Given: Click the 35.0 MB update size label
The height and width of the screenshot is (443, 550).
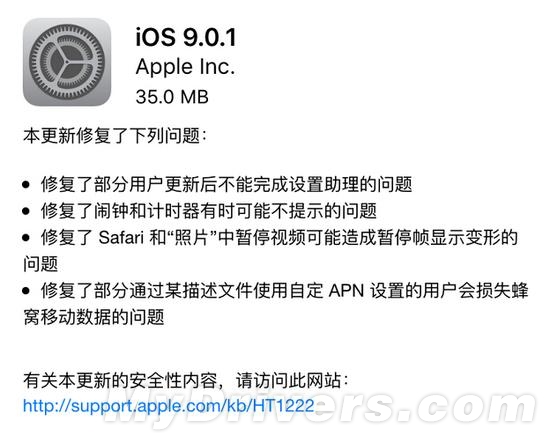Looking at the screenshot, I should (172, 96).
